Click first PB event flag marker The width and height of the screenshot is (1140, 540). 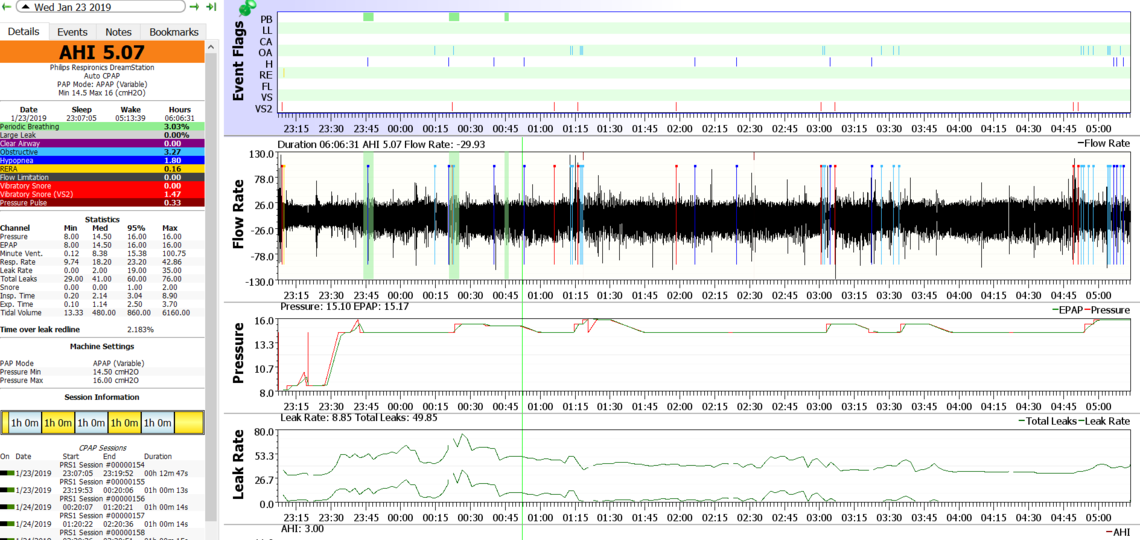click(x=368, y=18)
